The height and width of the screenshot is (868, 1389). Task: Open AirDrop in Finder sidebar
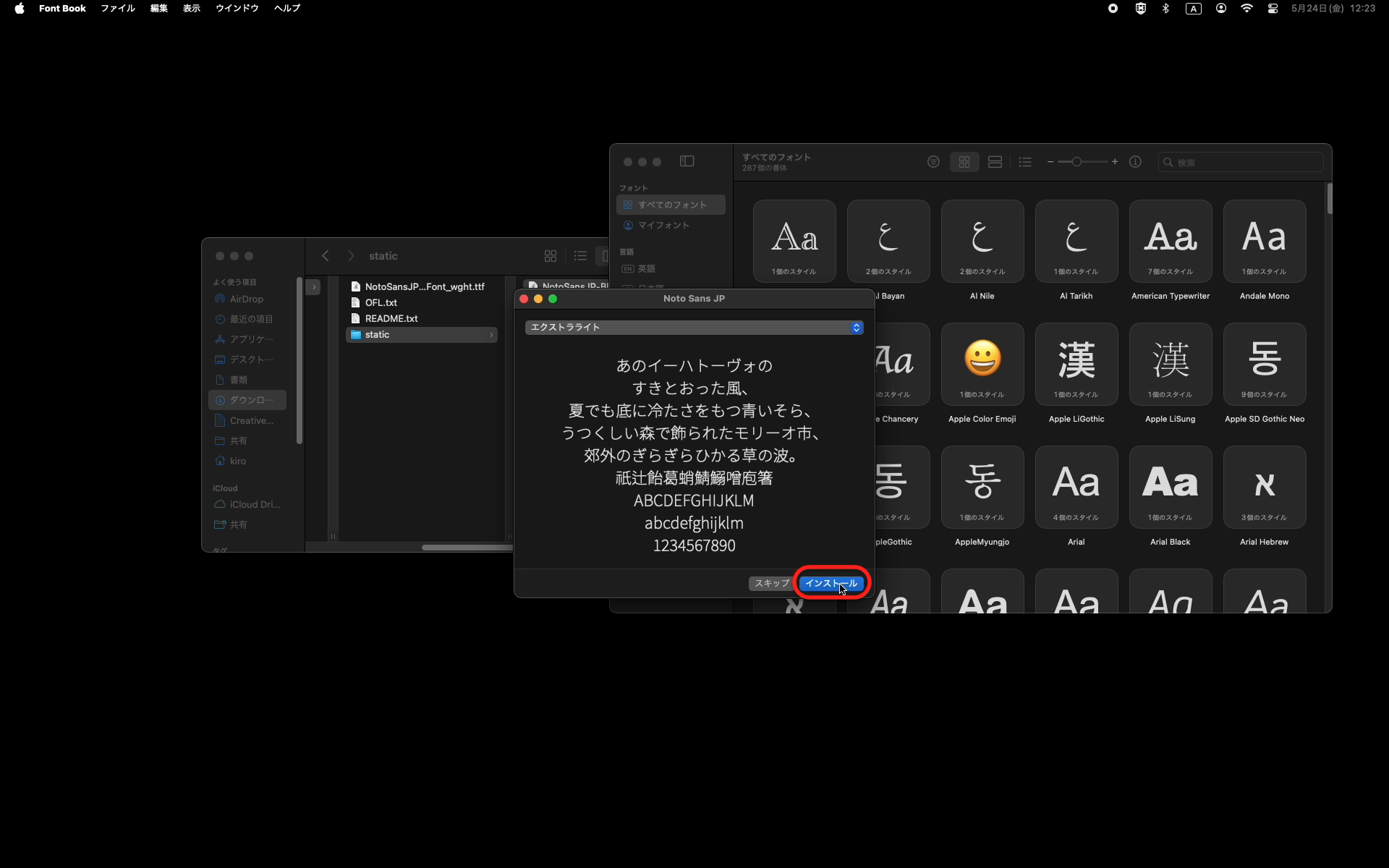(247, 299)
